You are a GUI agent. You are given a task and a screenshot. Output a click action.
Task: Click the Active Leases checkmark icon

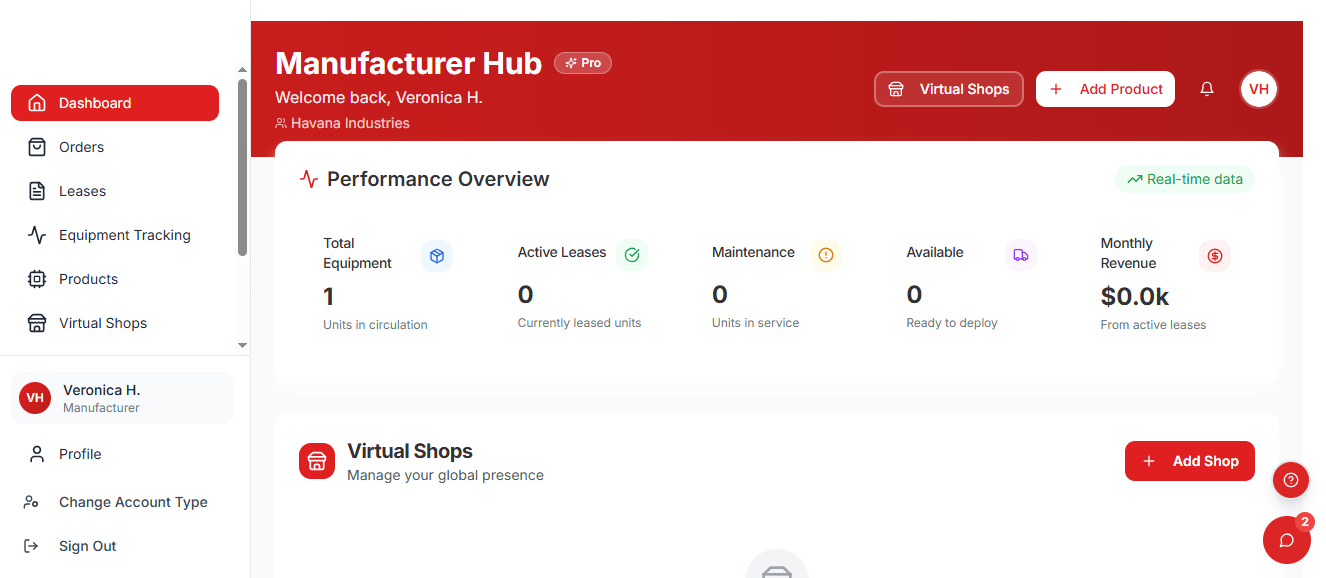coord(631,255)
